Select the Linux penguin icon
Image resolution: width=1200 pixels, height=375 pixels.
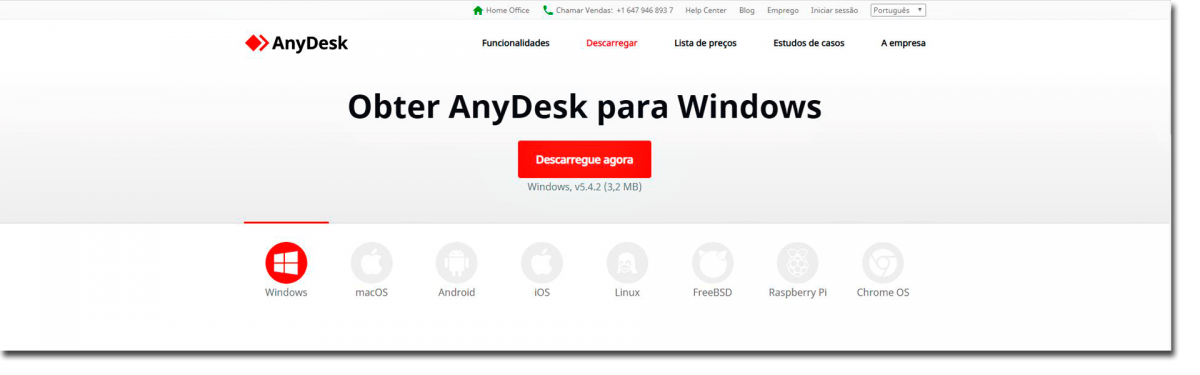627,263
